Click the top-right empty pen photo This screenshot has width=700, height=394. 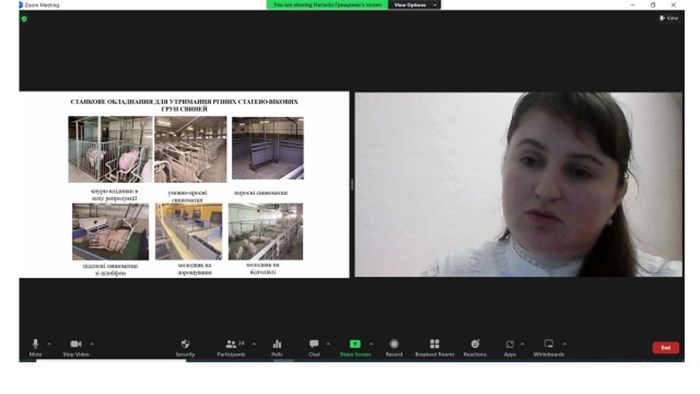267,149
